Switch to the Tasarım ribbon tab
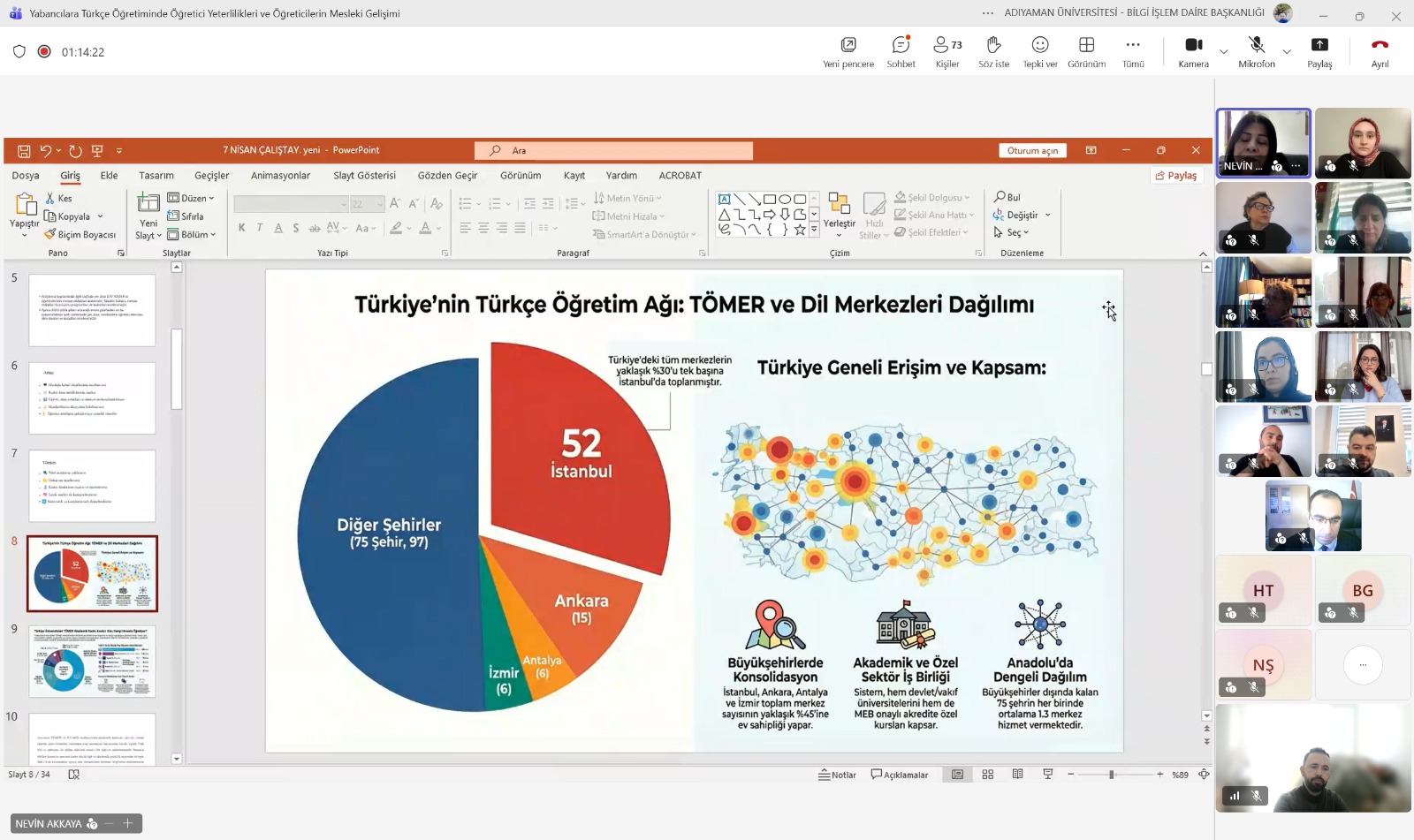 [x=156, y=176]
